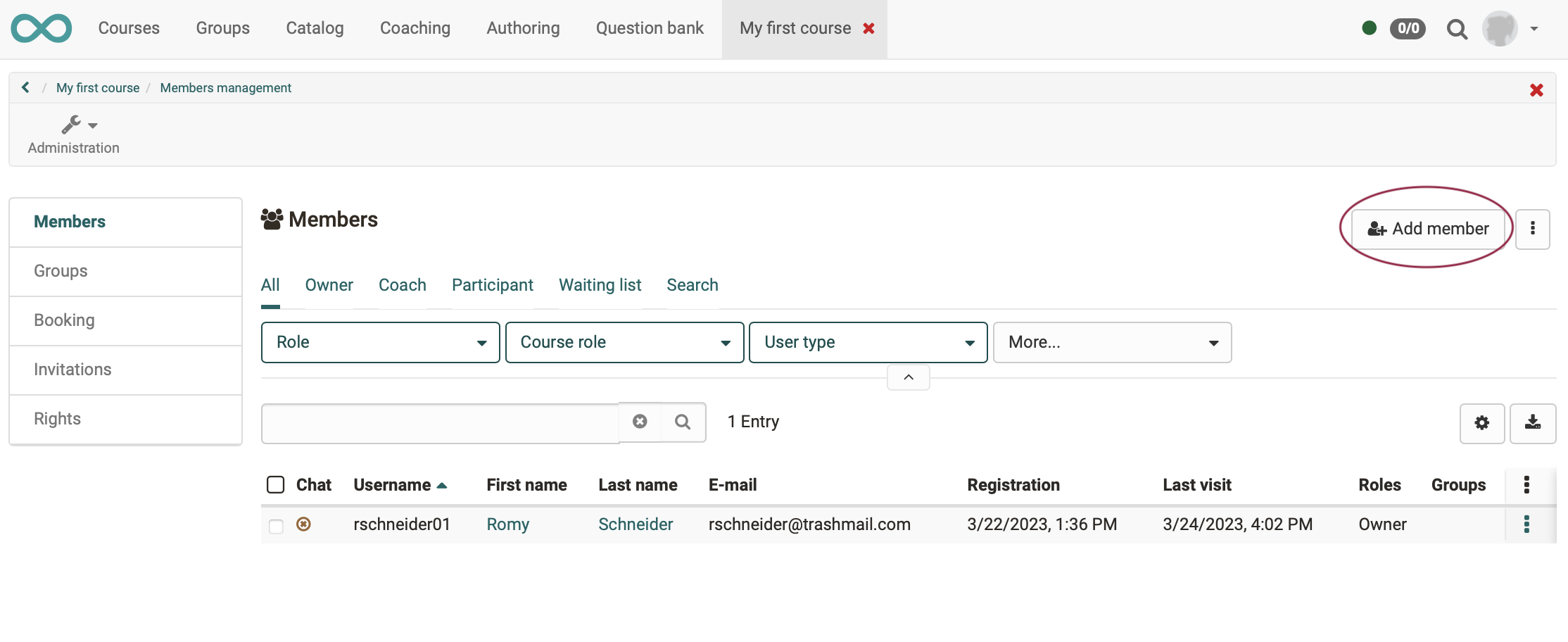Viewport: 1568px width, 642px height.
Task: Click the chat status icon for rschneider01
Action: [303, 524]
